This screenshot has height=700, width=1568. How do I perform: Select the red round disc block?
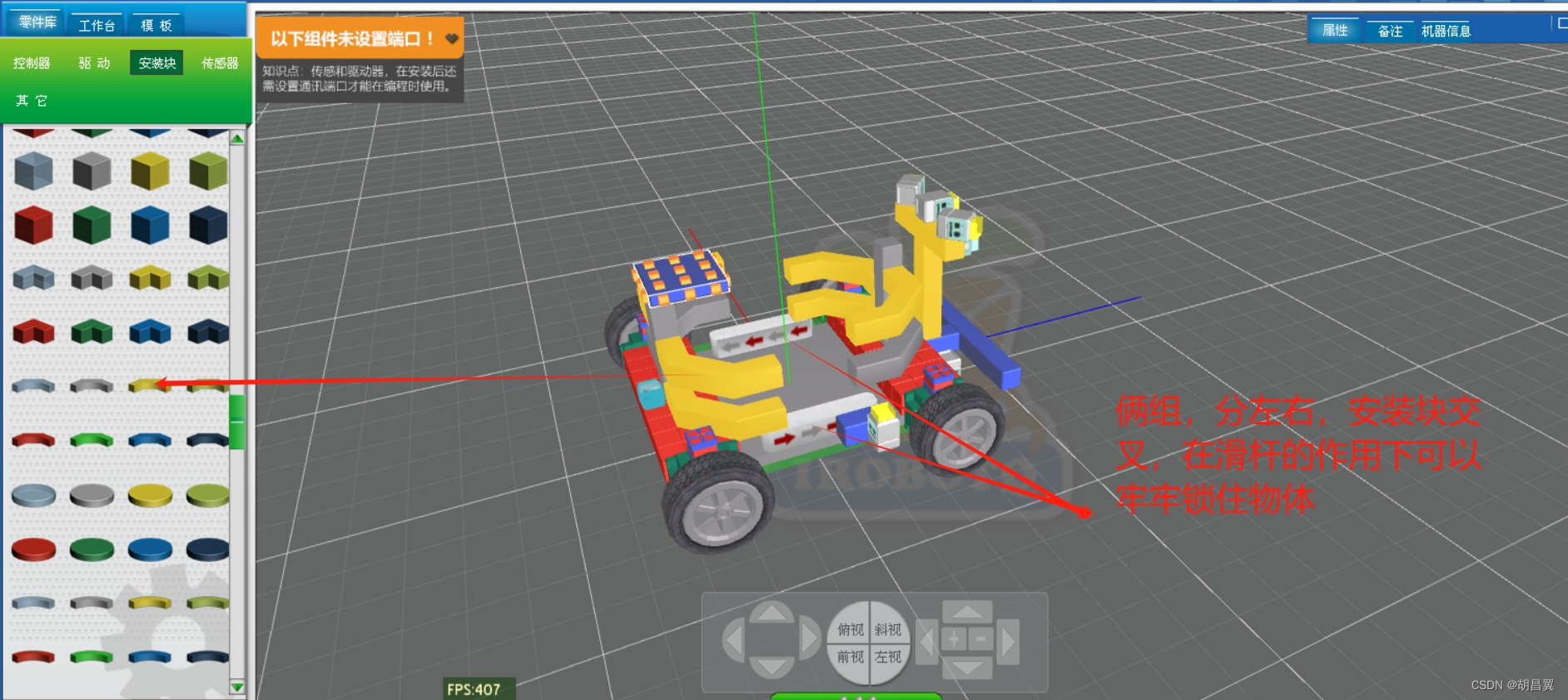(x=34, y=549)
